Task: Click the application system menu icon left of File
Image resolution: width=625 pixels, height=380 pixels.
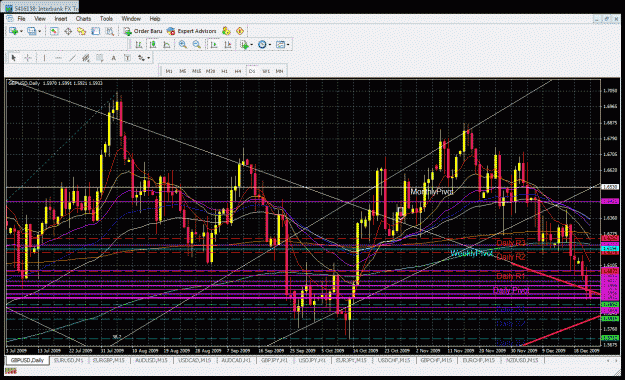Action: [x=10, y=19]
